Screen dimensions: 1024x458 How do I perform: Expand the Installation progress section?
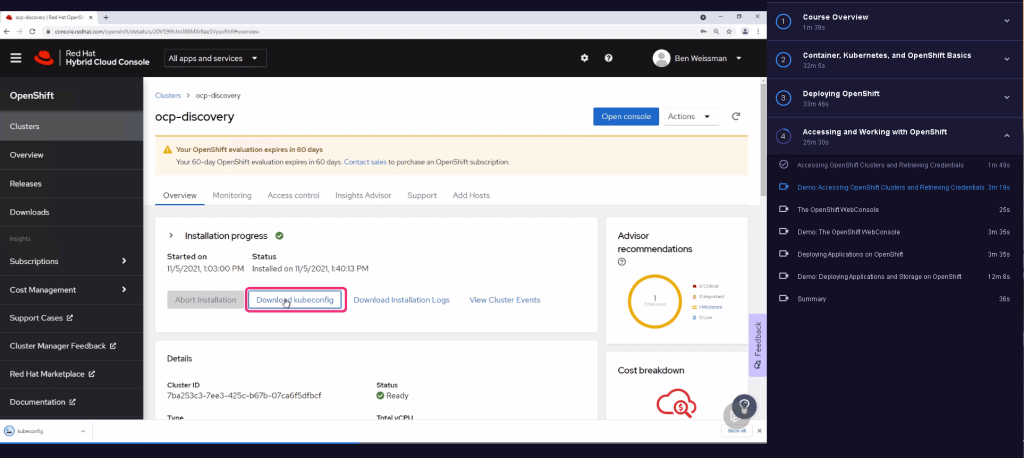(171, 235)
